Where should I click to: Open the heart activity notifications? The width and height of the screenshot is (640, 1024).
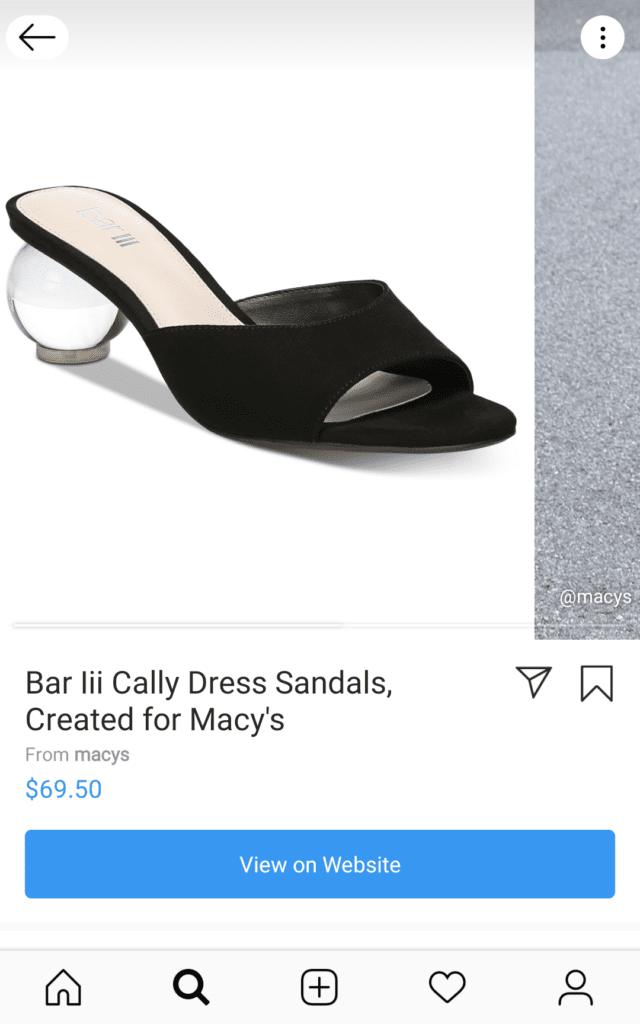447,986
